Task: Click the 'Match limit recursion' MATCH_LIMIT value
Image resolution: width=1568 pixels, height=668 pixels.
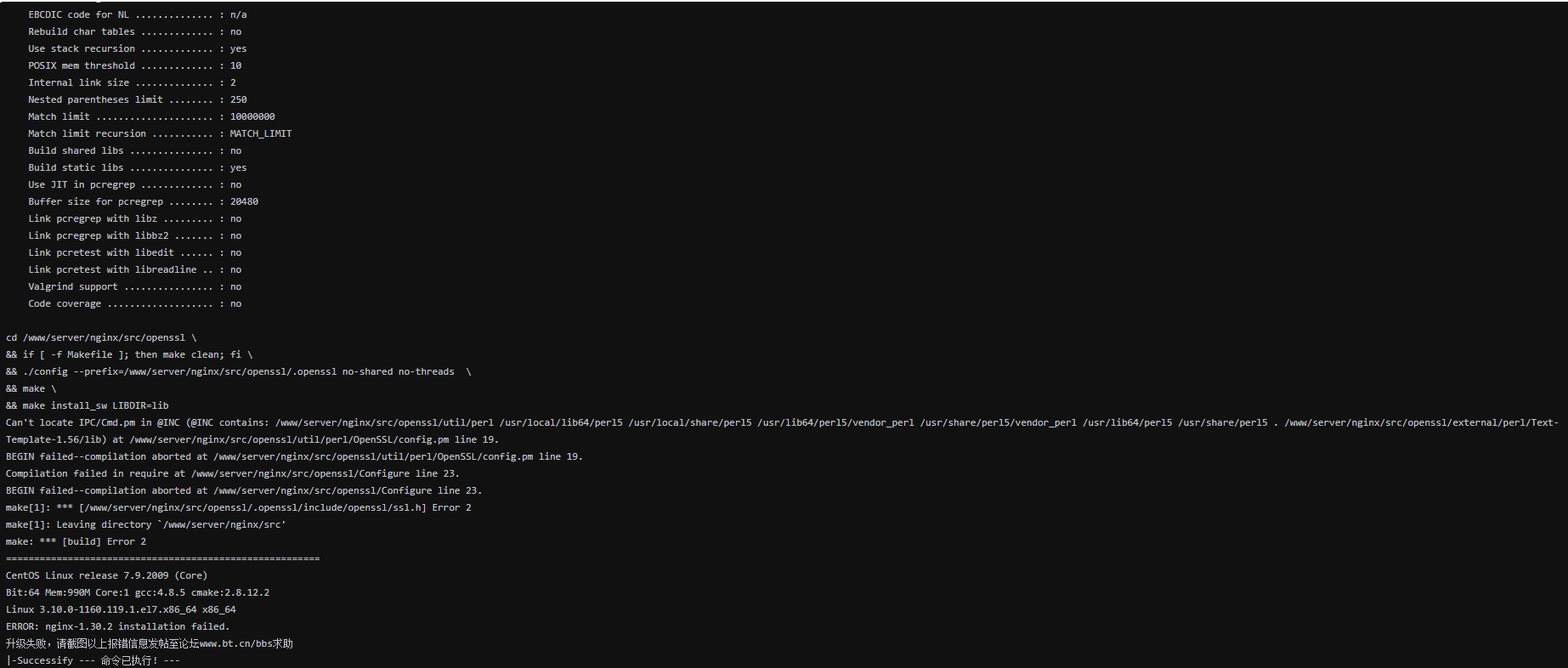Action: 261,133
